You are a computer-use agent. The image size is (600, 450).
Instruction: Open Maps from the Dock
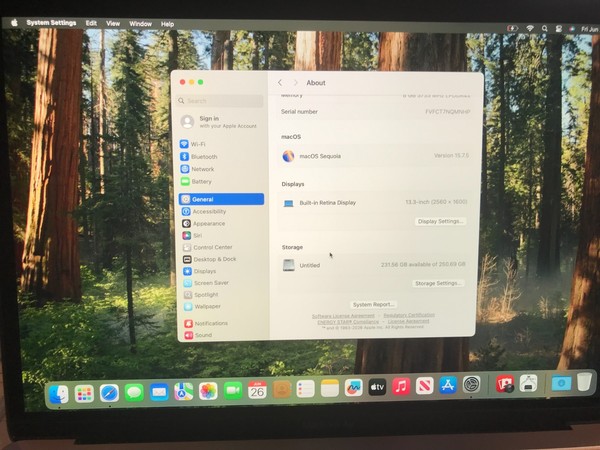[x=184, y=392]
